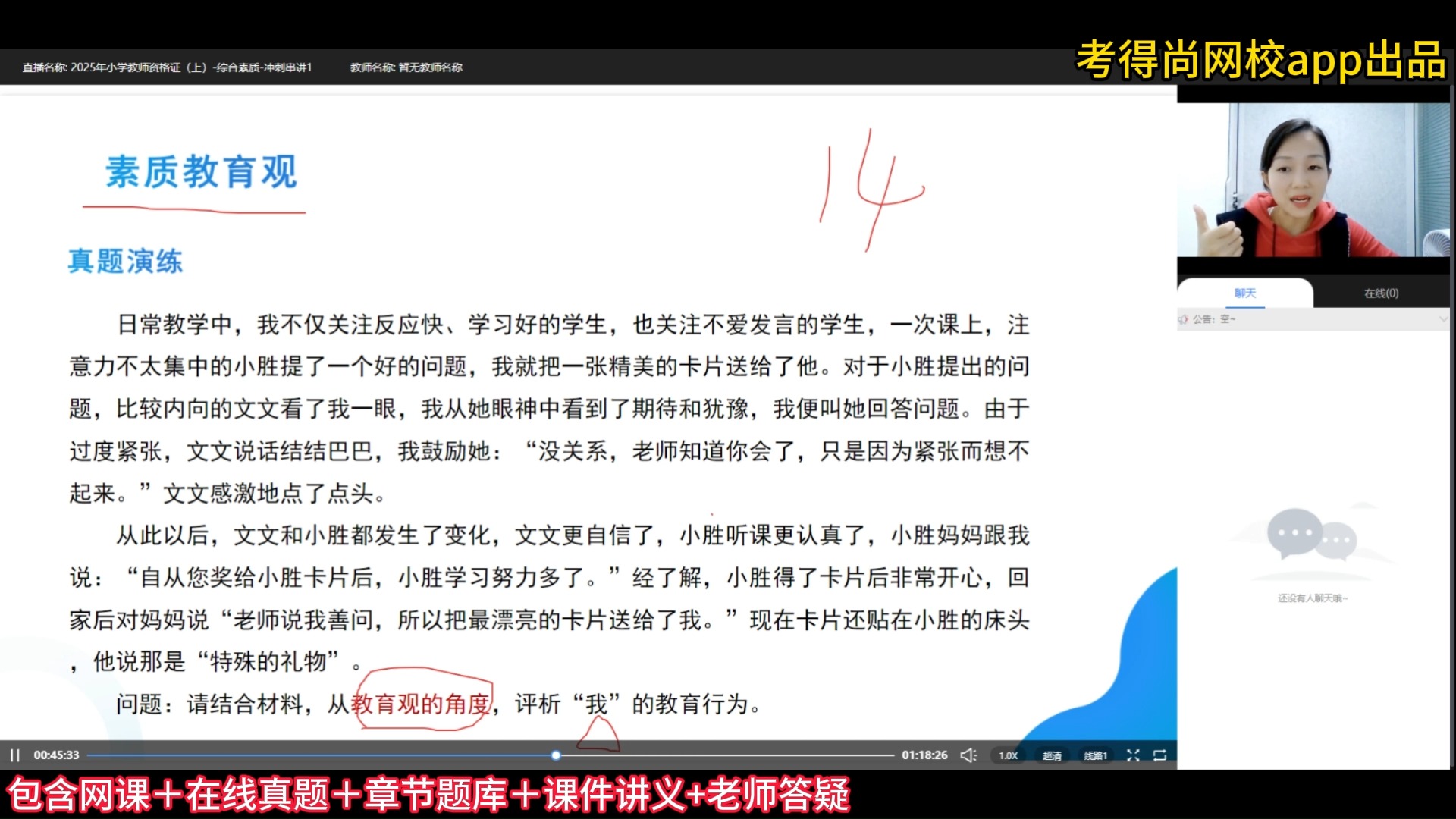Switch to the 在线(0) online tab
Image resolution: width=1456 pixels, height=819 pixels.
tap(1381, 293)
